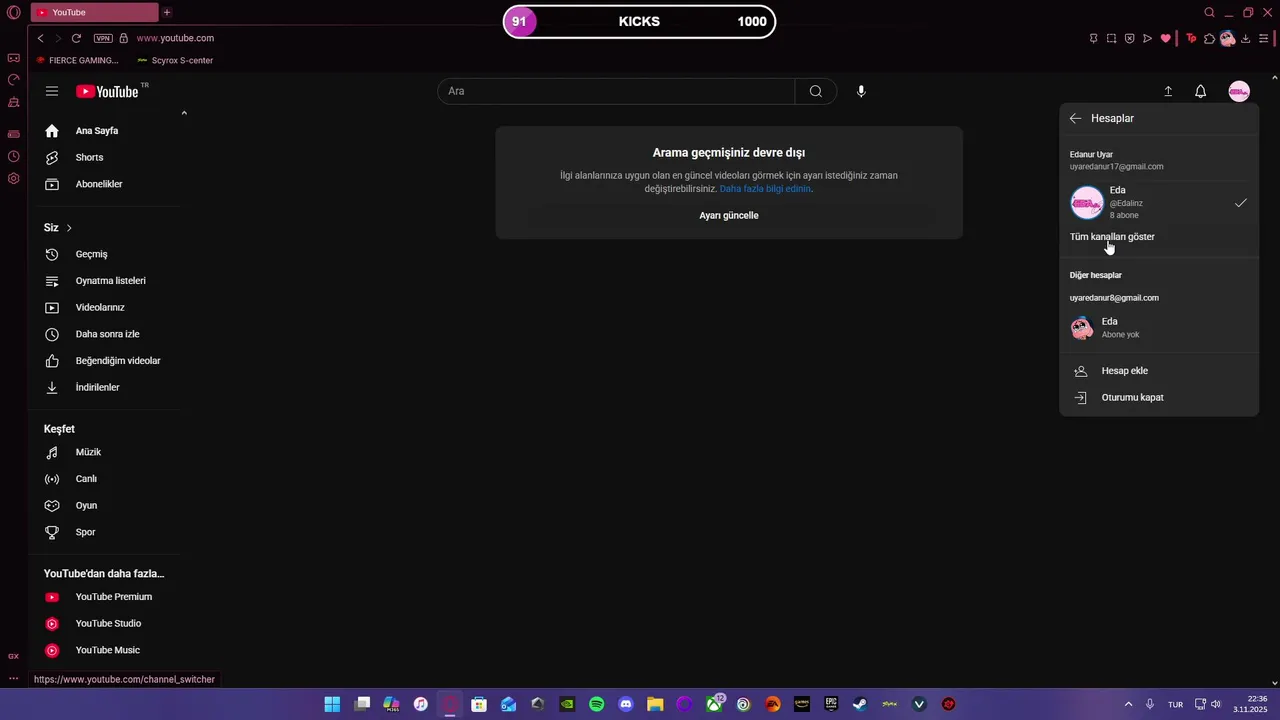Image resolution: width=1280 pixels, height=720 pixels.
Task: Click the upload arrow icon in YouTube header
Action: (1168, 91)
